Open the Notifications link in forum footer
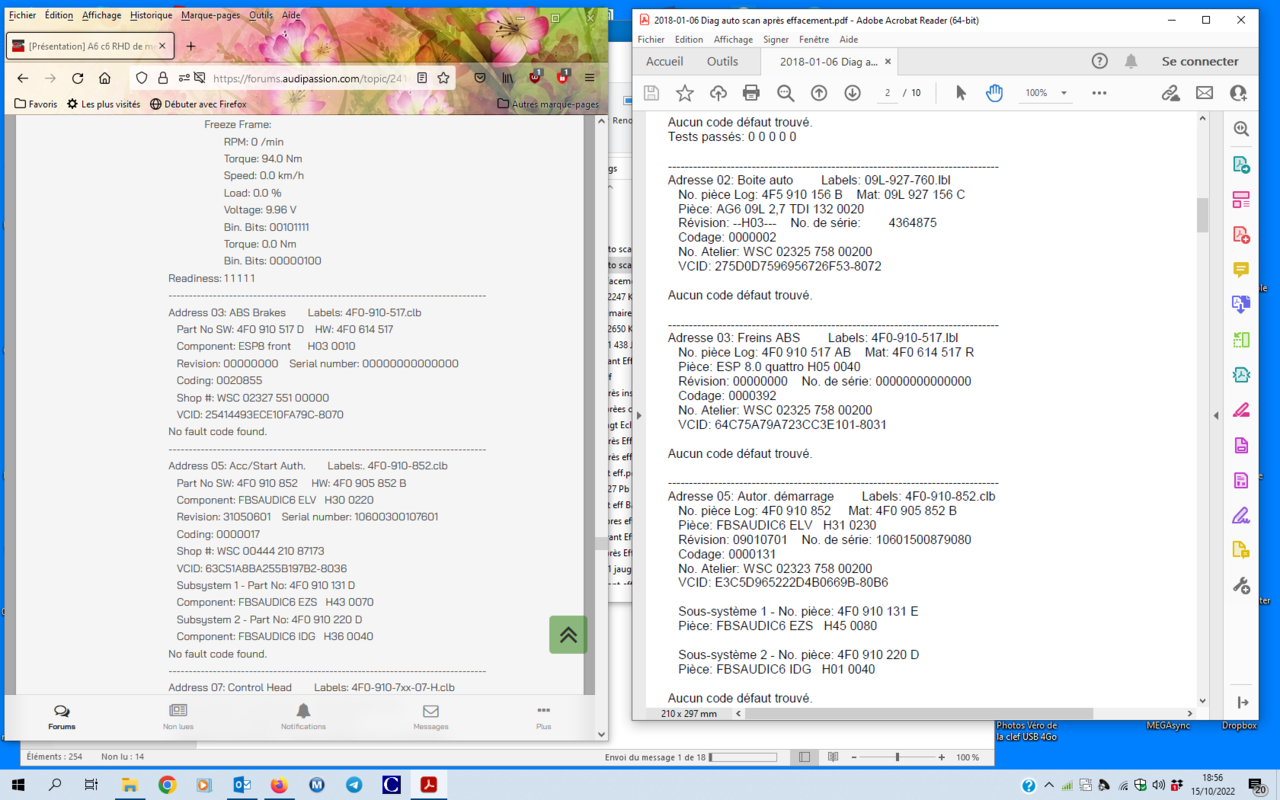Screen dimensions: 1280x800 pyautogui.click(x=303, y=716)
